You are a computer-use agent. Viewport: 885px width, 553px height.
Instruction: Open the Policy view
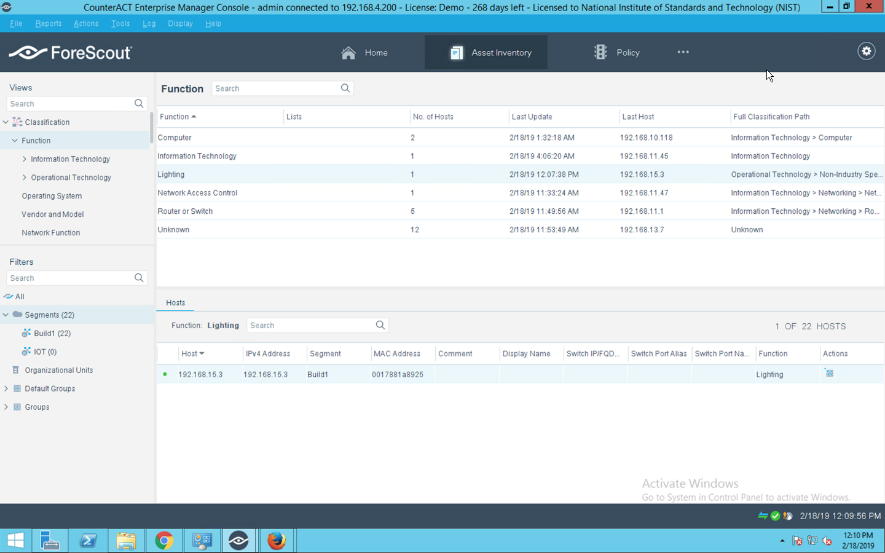[x=616, y=52]
